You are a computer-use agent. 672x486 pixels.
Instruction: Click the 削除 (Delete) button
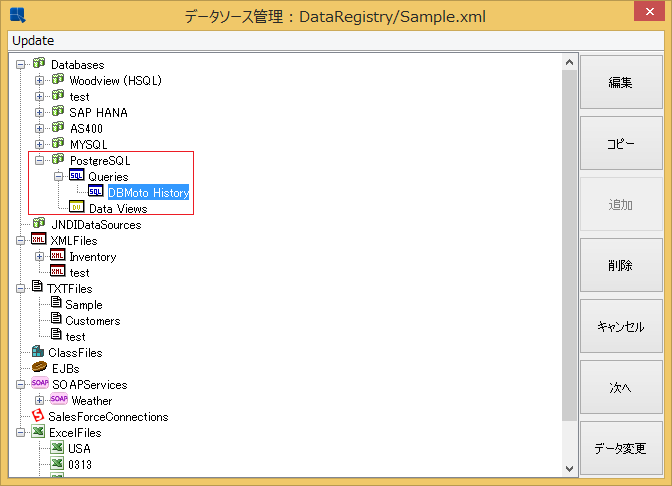click(621, 265)
